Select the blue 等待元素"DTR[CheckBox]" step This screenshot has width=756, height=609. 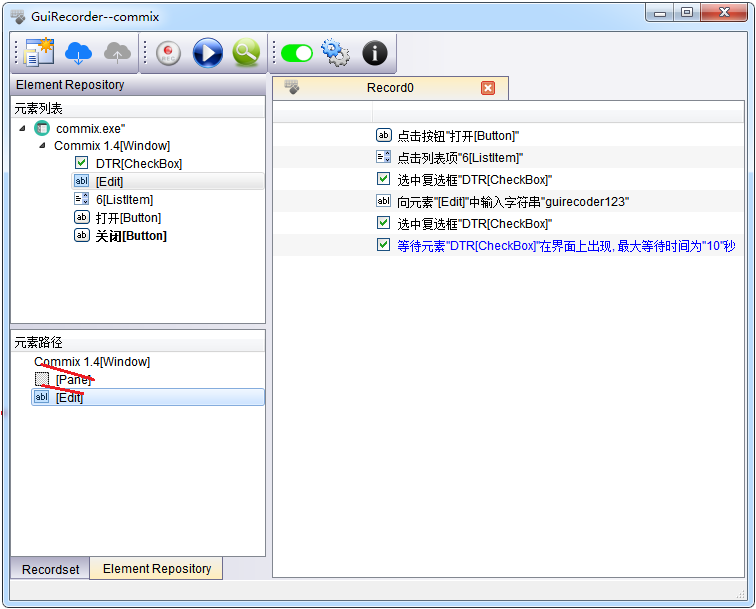coord(566,246)
